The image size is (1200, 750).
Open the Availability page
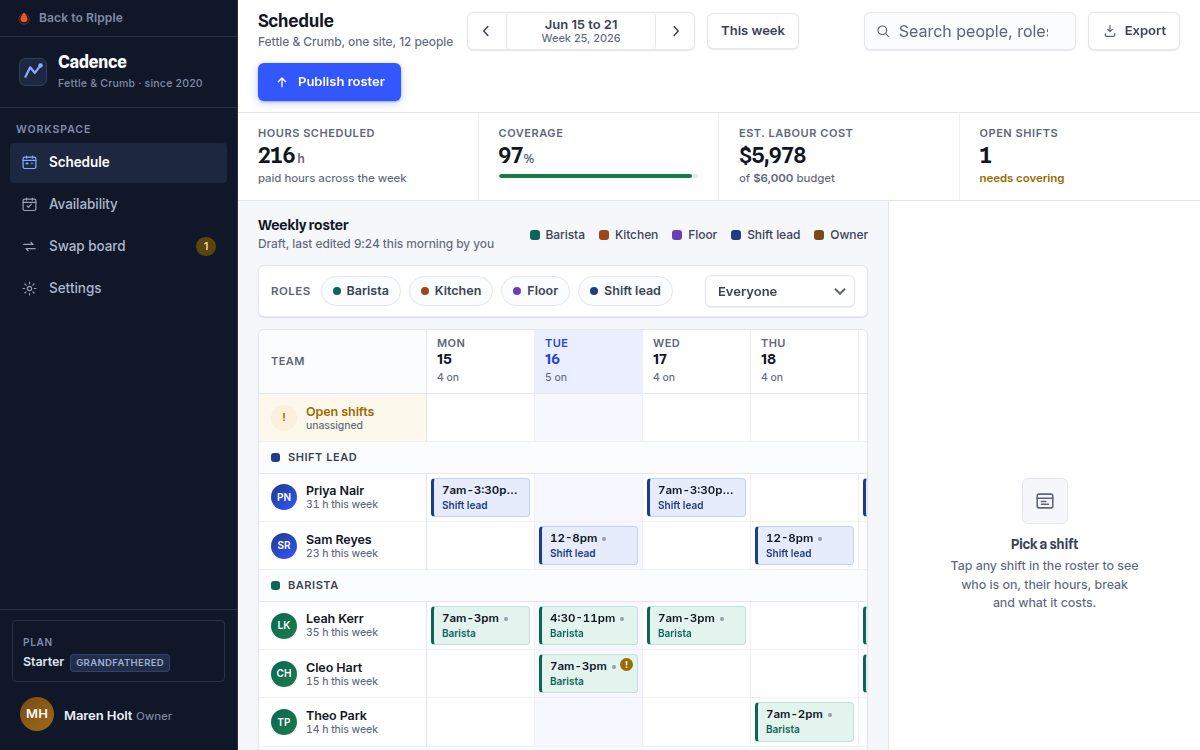[118, 204]
